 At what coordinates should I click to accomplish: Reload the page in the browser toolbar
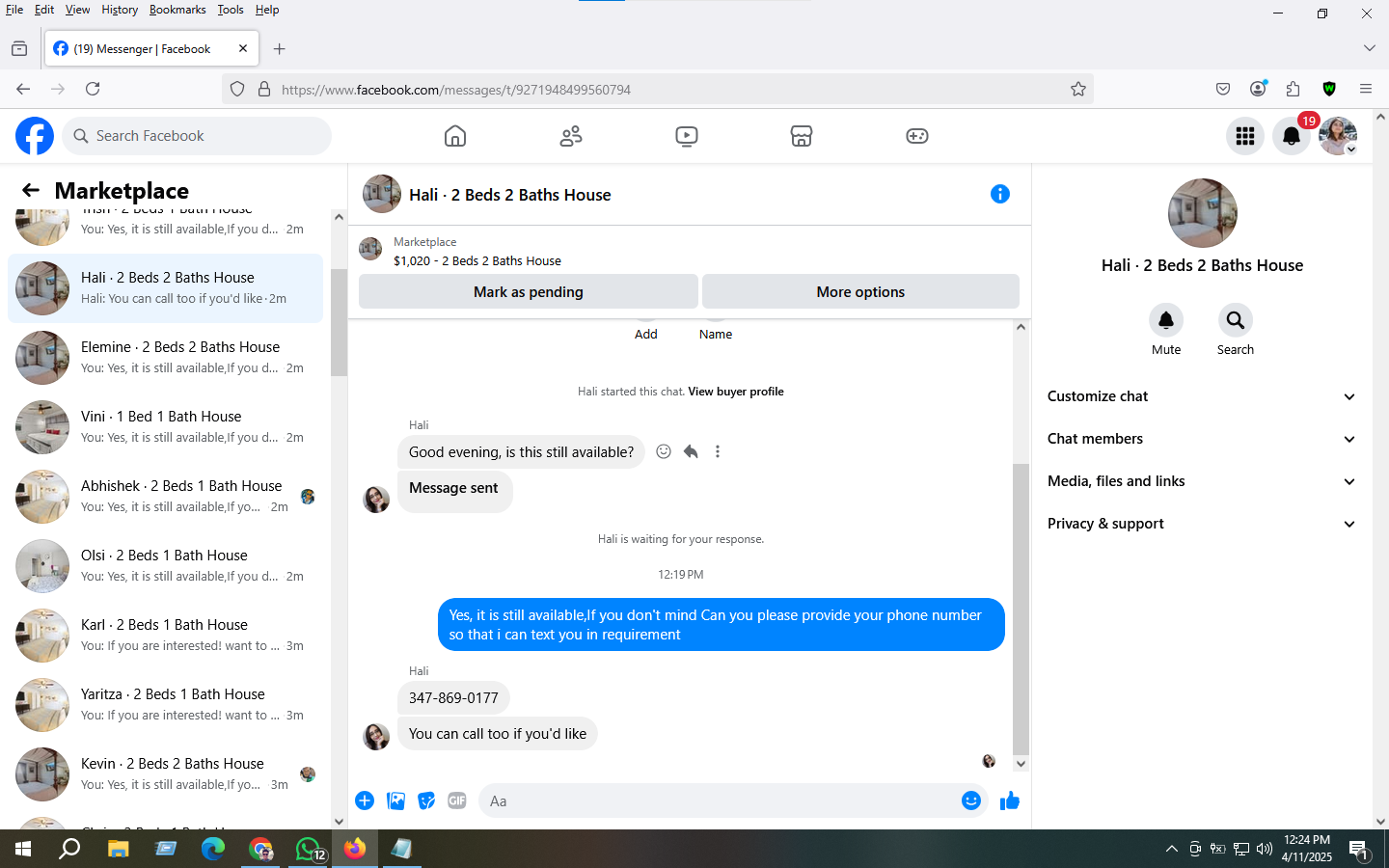coord(93,89)
